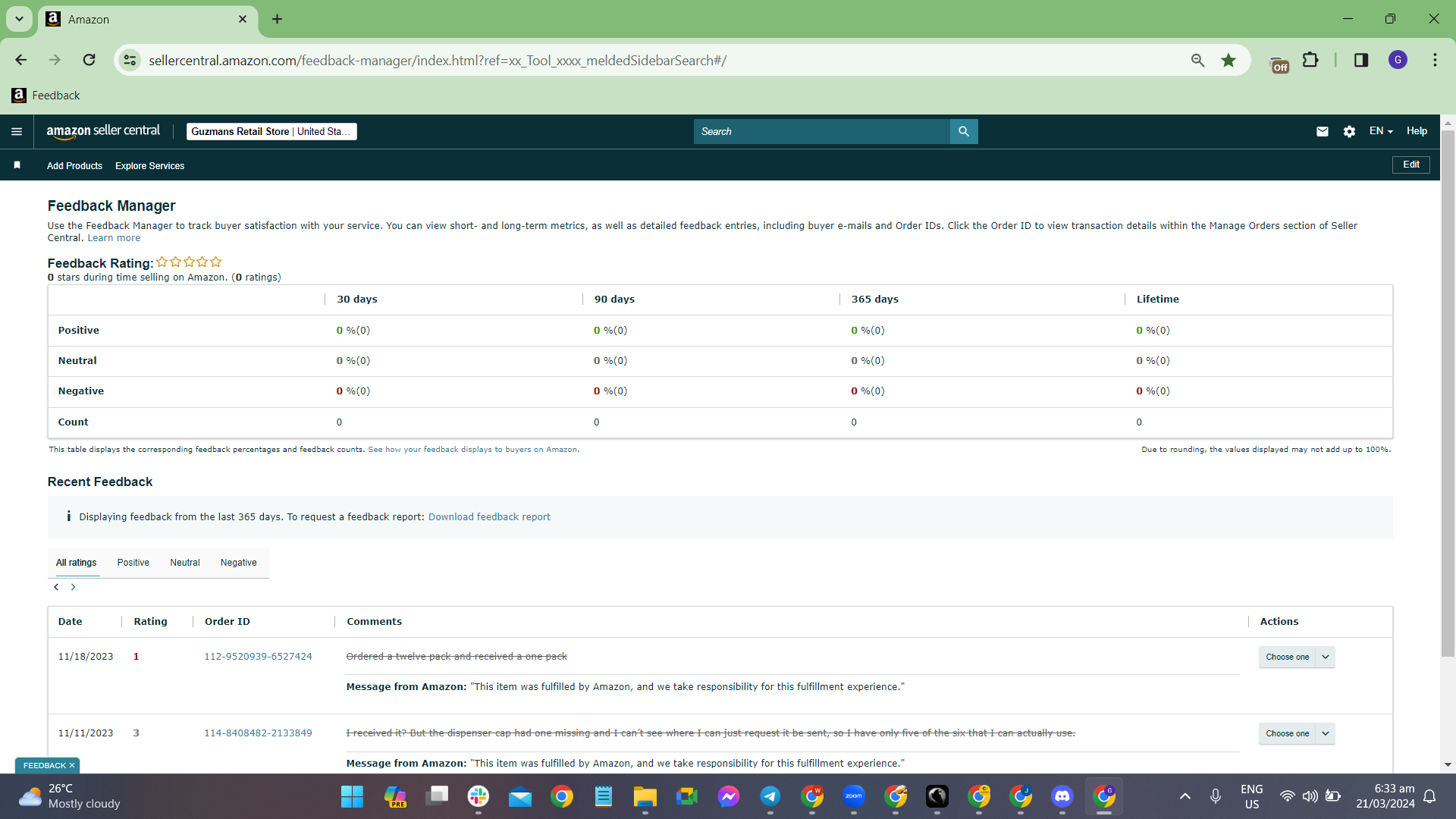Reload the page

[89, 60]
